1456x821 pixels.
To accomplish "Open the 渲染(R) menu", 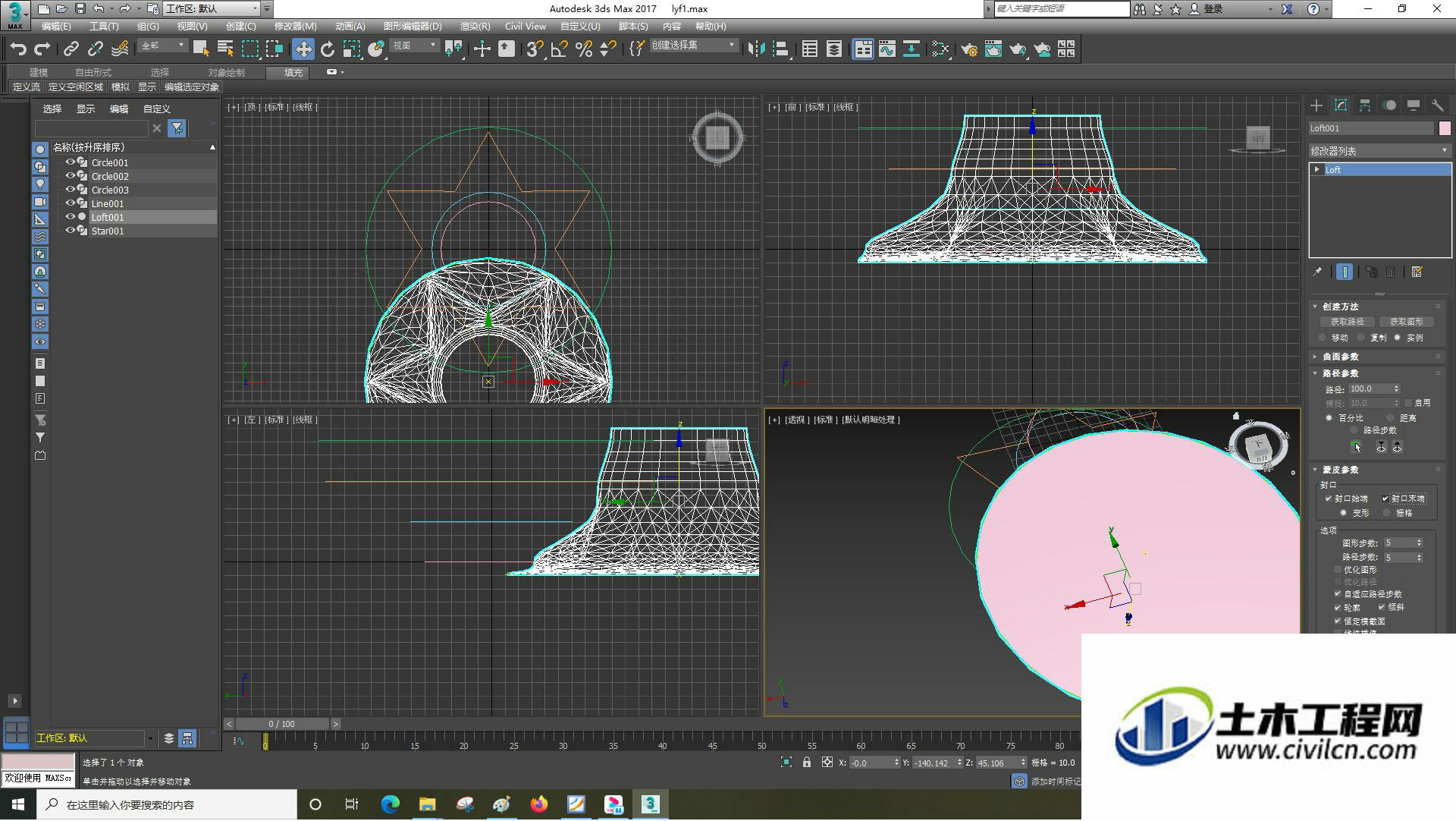I will pos(475,26).
